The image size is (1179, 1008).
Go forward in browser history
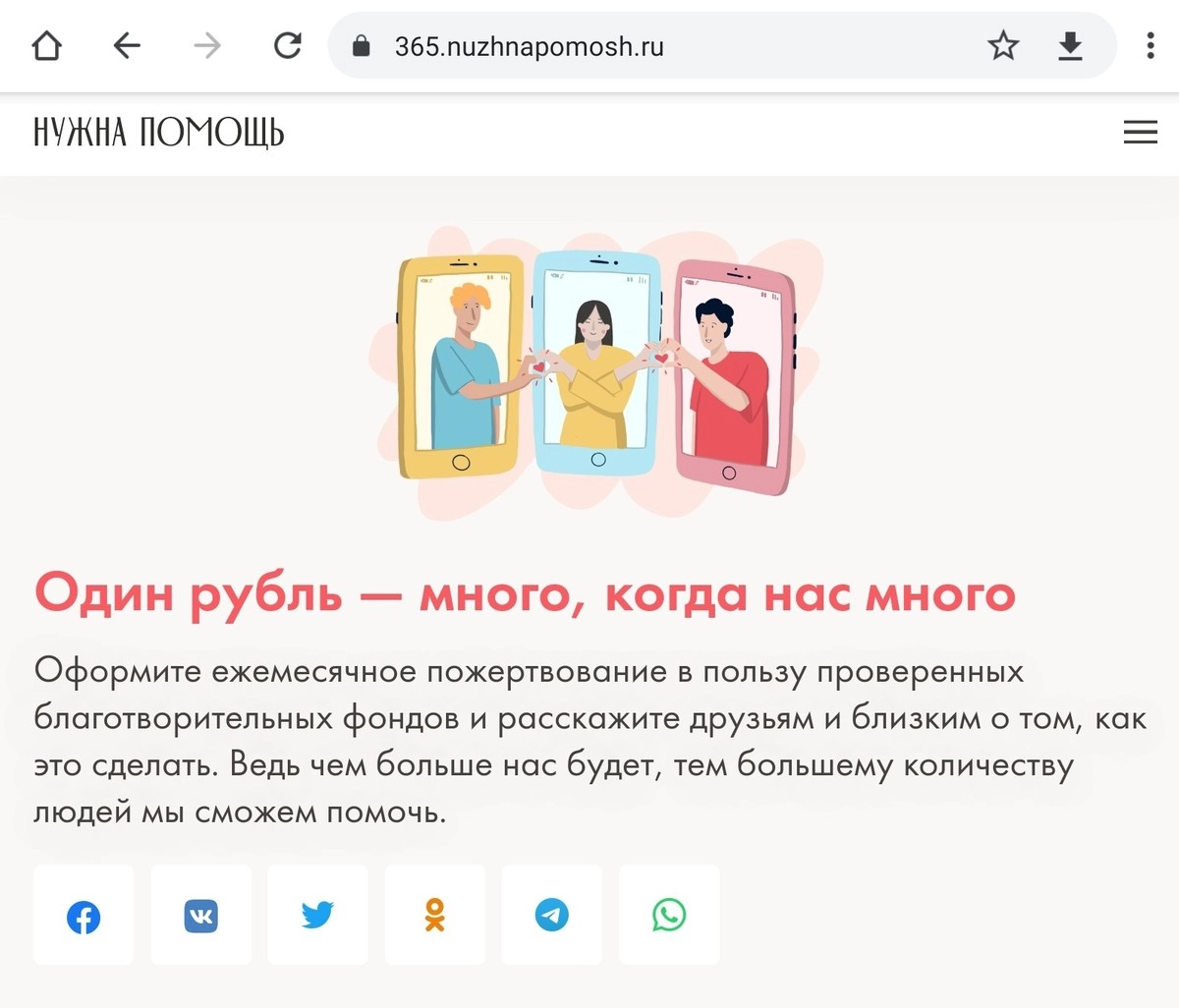click(207, 45)
